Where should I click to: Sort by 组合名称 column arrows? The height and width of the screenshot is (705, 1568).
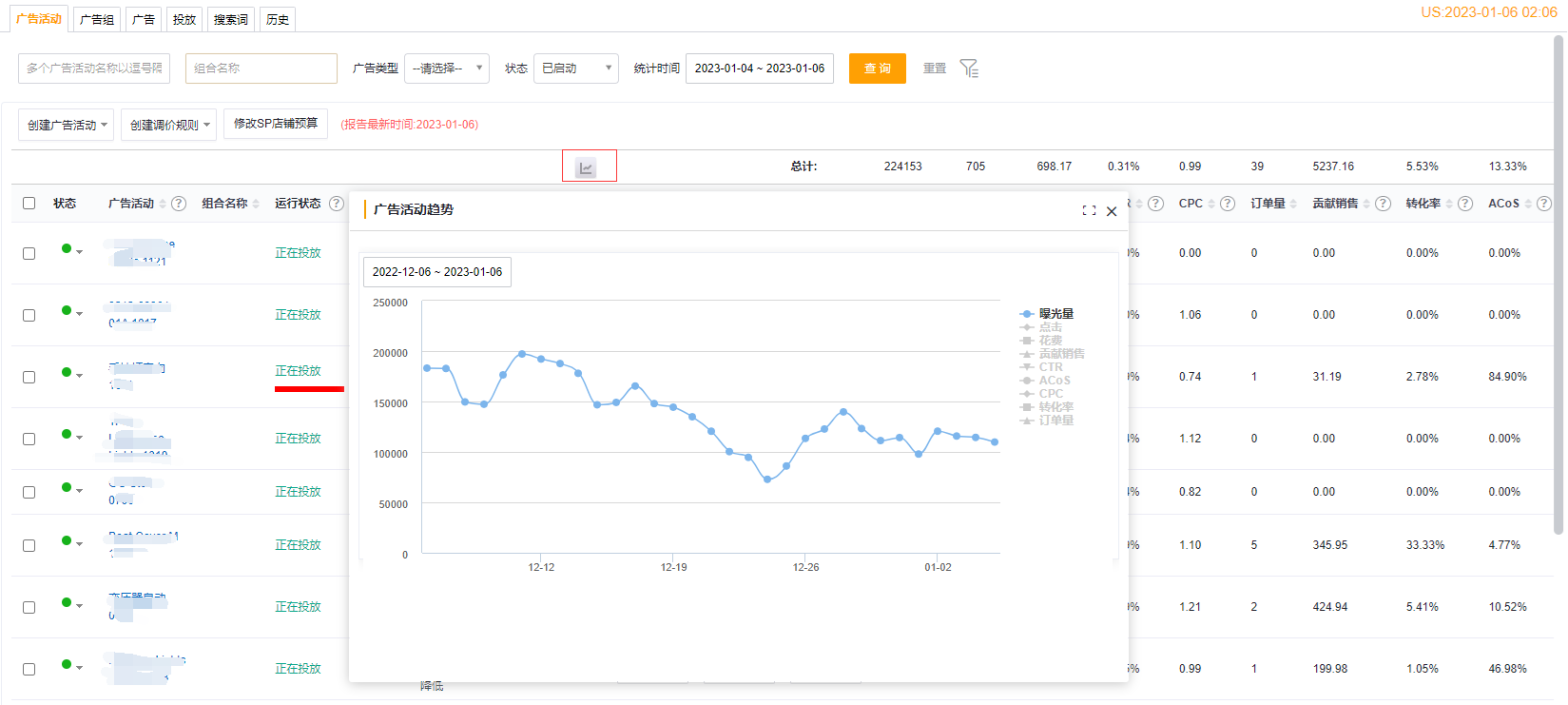coord(256,204)
